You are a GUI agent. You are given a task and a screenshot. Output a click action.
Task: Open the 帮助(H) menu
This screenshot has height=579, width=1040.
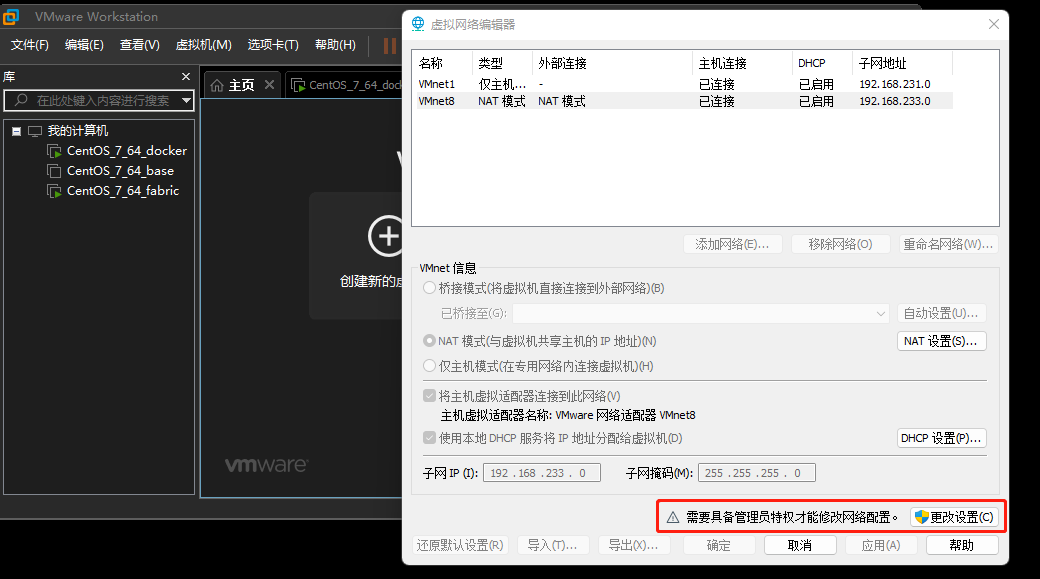tap(335, 44)
